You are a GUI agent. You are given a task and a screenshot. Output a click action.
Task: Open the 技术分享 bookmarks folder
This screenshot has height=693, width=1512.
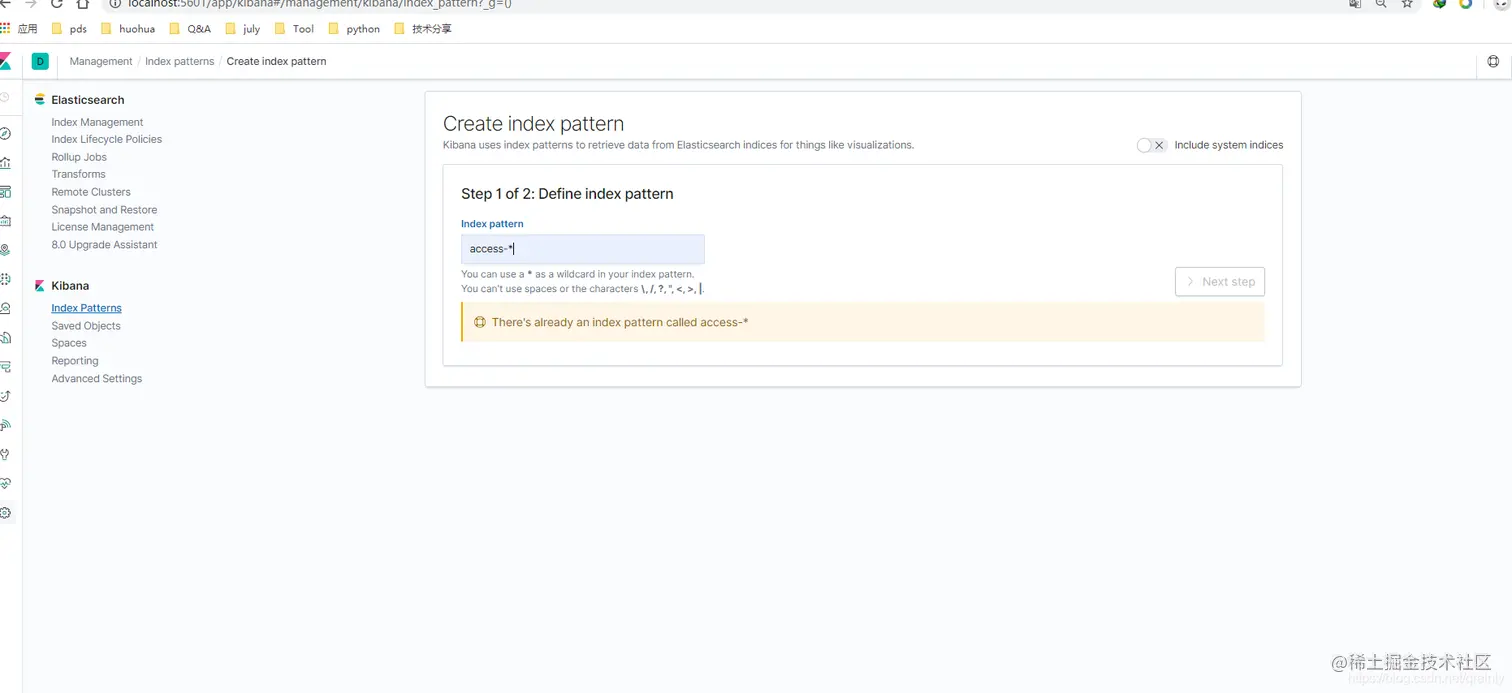pos(423,29)
